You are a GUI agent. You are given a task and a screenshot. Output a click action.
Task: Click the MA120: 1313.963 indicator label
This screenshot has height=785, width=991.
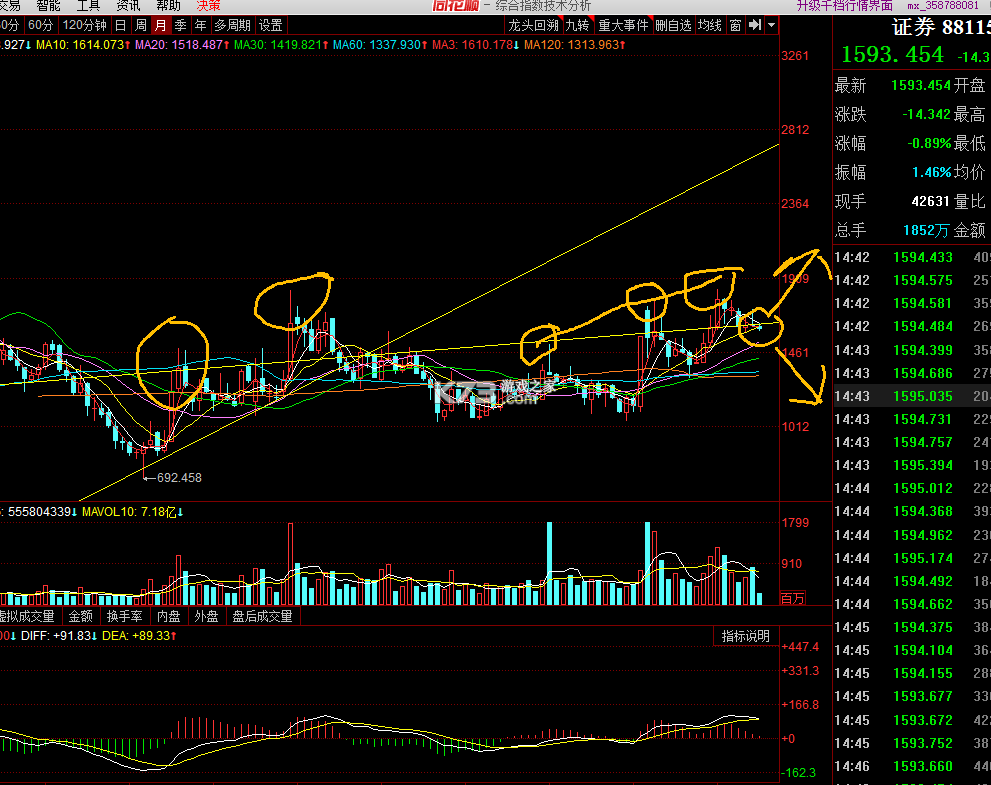pos(575,45)
